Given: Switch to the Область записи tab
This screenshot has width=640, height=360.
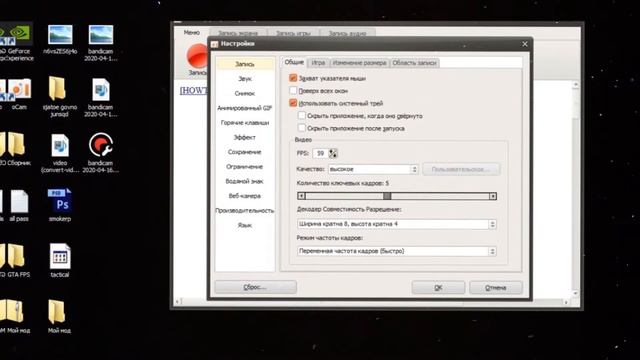Looking at the screenshot, I should 414,63.
